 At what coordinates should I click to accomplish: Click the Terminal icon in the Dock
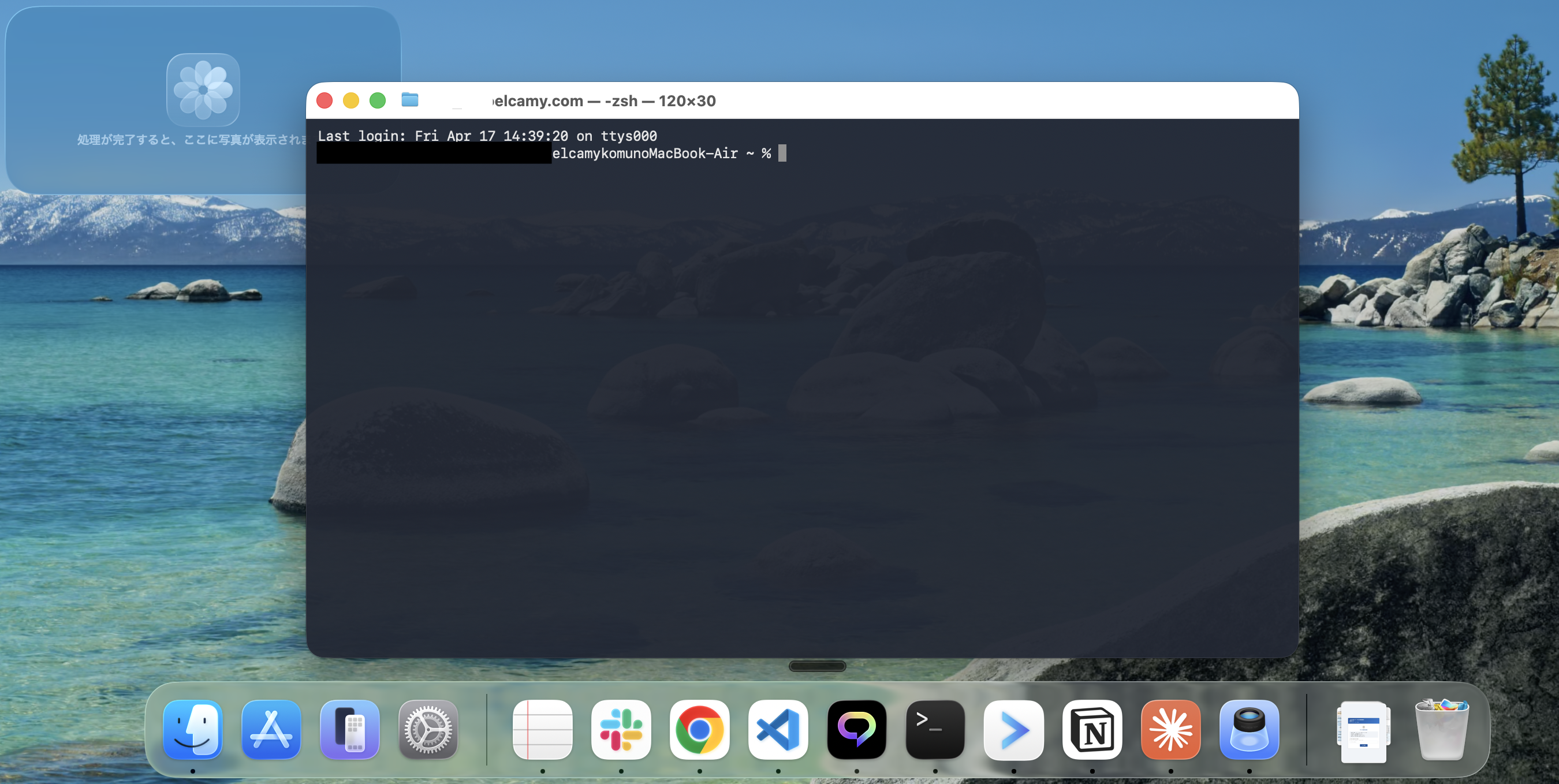(935, 729)
